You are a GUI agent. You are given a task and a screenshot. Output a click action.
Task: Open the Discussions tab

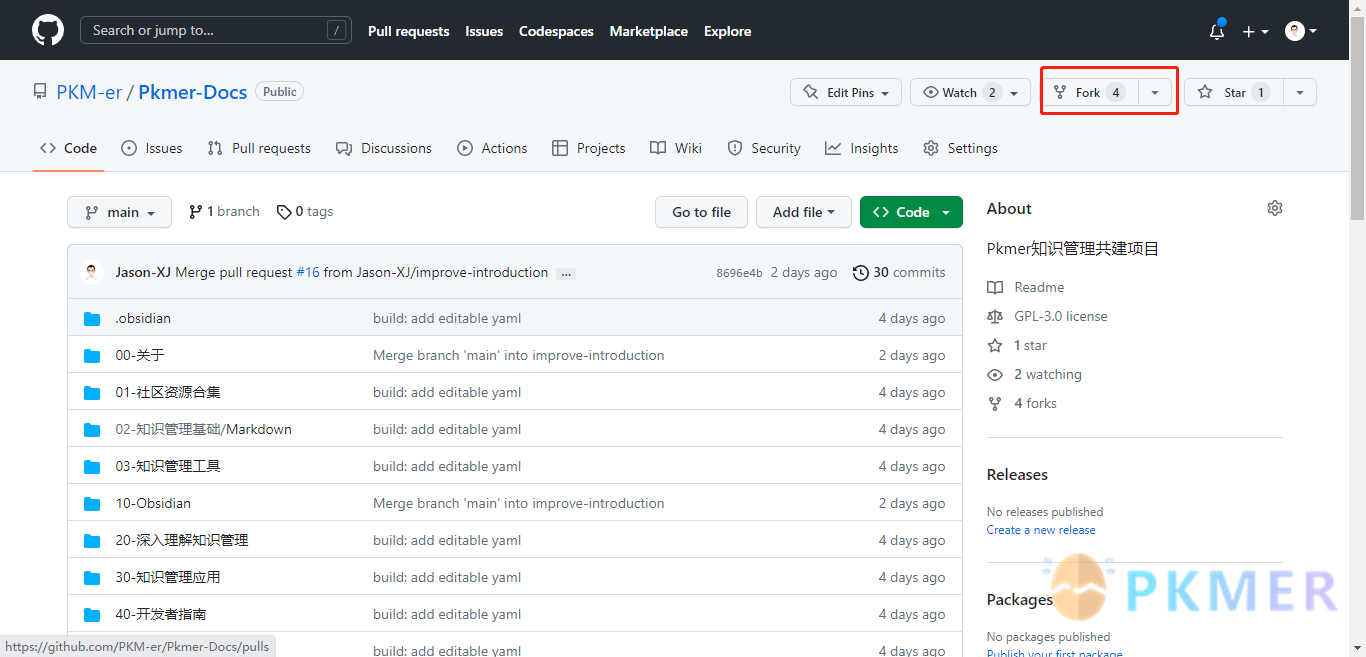(x=384, y=148)
